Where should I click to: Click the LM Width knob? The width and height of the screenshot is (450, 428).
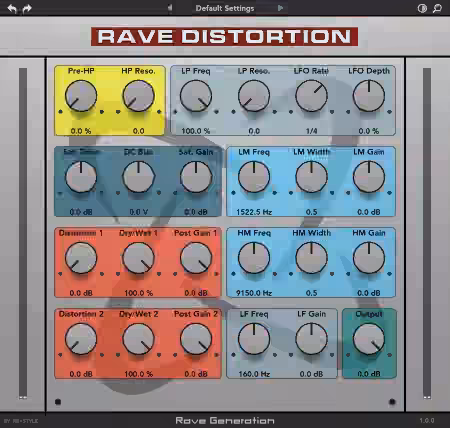pos(311,177)
